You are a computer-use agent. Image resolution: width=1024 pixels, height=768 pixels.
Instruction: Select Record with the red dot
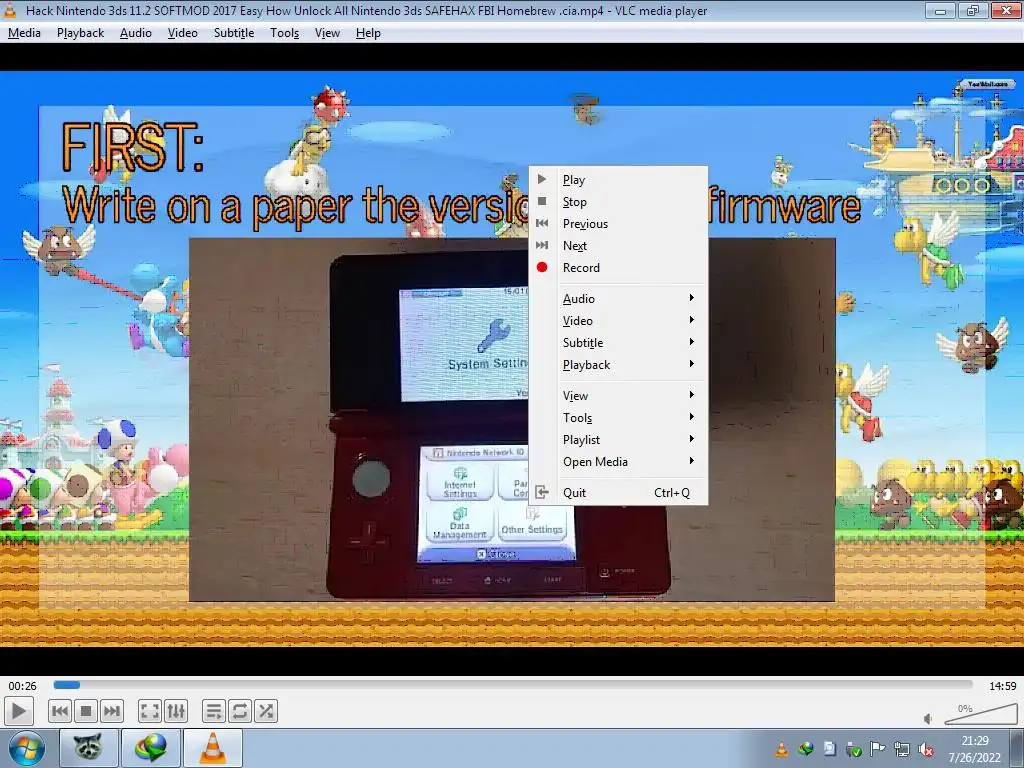tap(618, 268)
